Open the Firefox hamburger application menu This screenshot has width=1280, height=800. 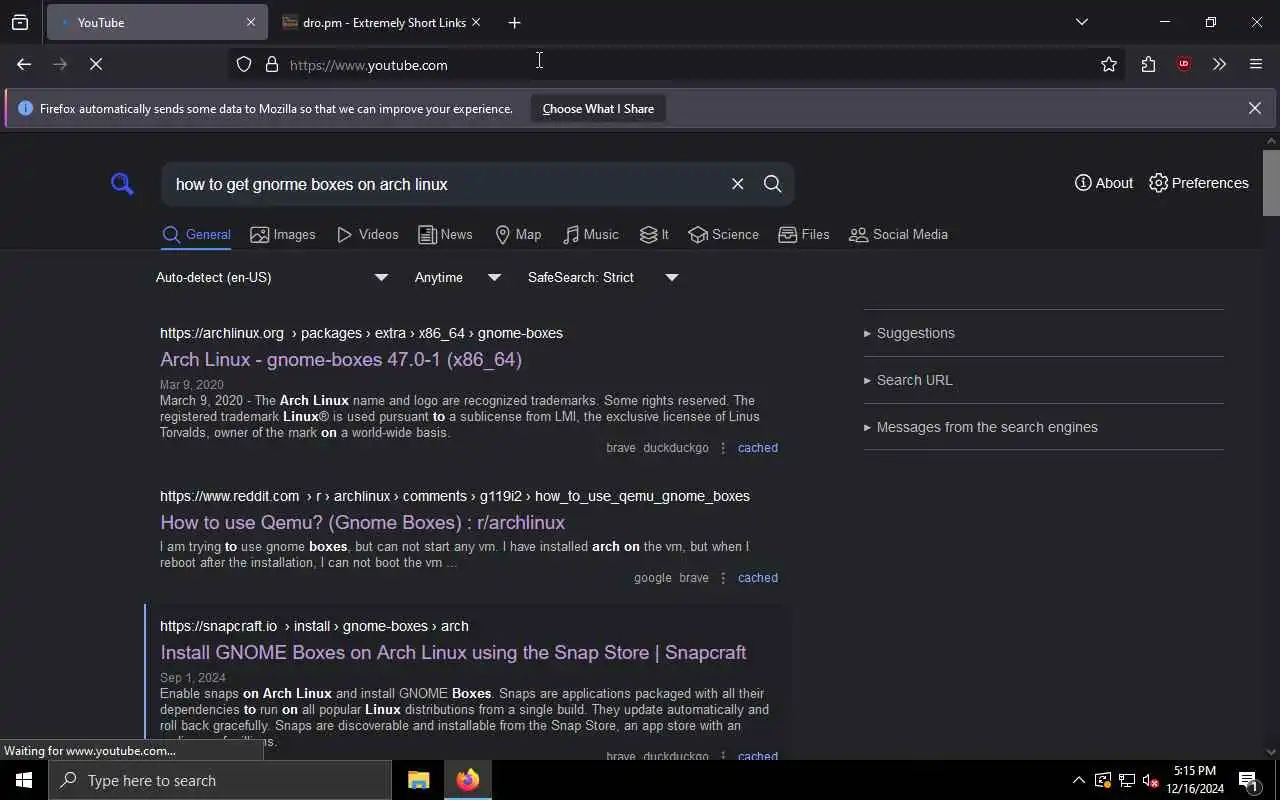click(1256, 64)
